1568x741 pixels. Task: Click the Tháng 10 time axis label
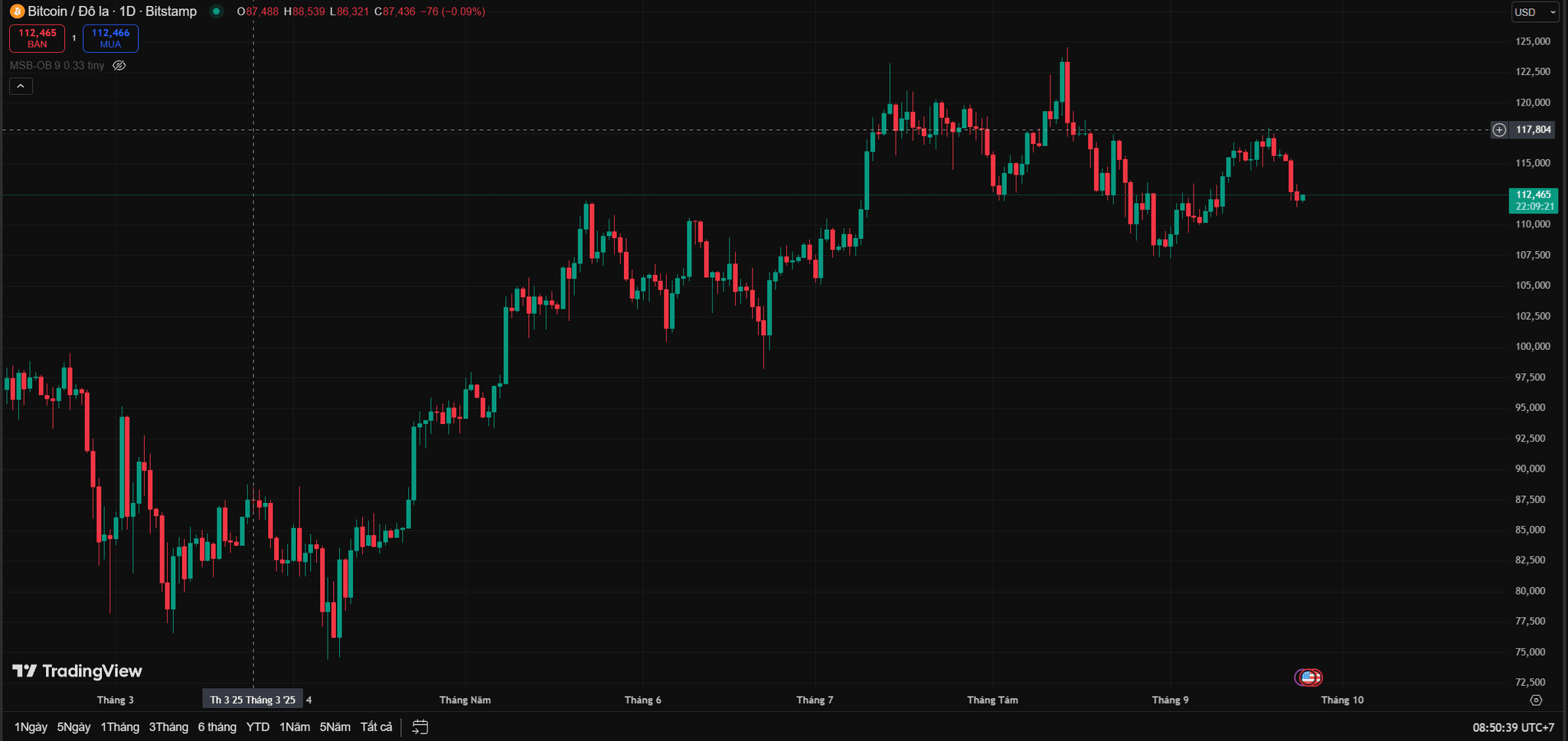[x=1342, y=700]
